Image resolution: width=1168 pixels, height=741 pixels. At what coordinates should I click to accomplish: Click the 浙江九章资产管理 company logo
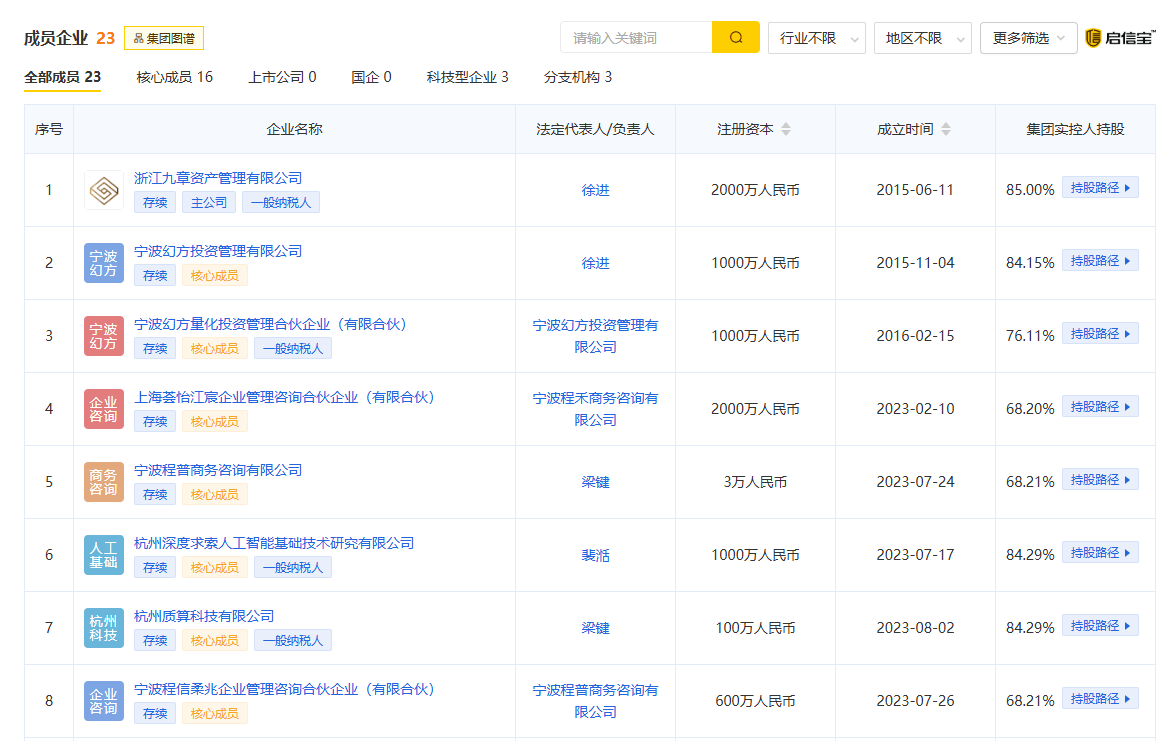click(x=104, y=190)
